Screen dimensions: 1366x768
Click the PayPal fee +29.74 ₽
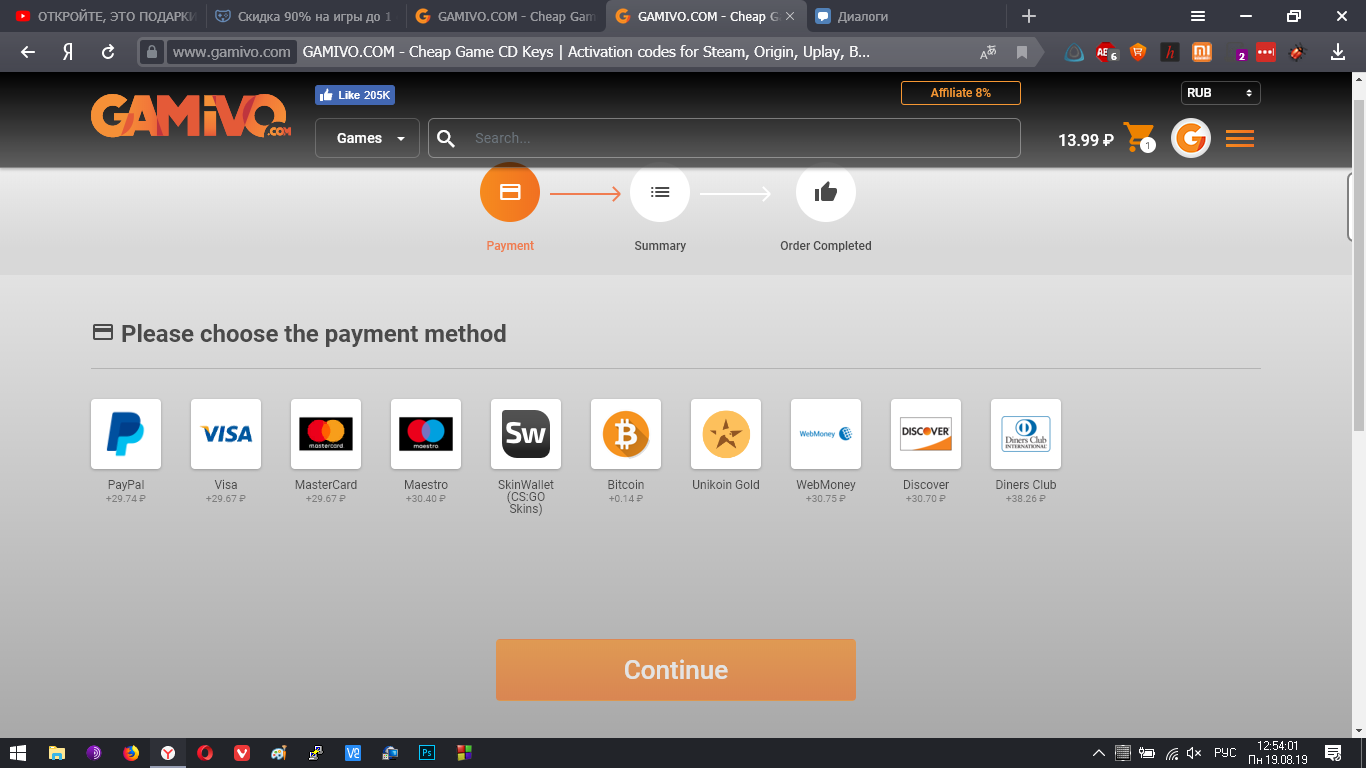point(126,498)
